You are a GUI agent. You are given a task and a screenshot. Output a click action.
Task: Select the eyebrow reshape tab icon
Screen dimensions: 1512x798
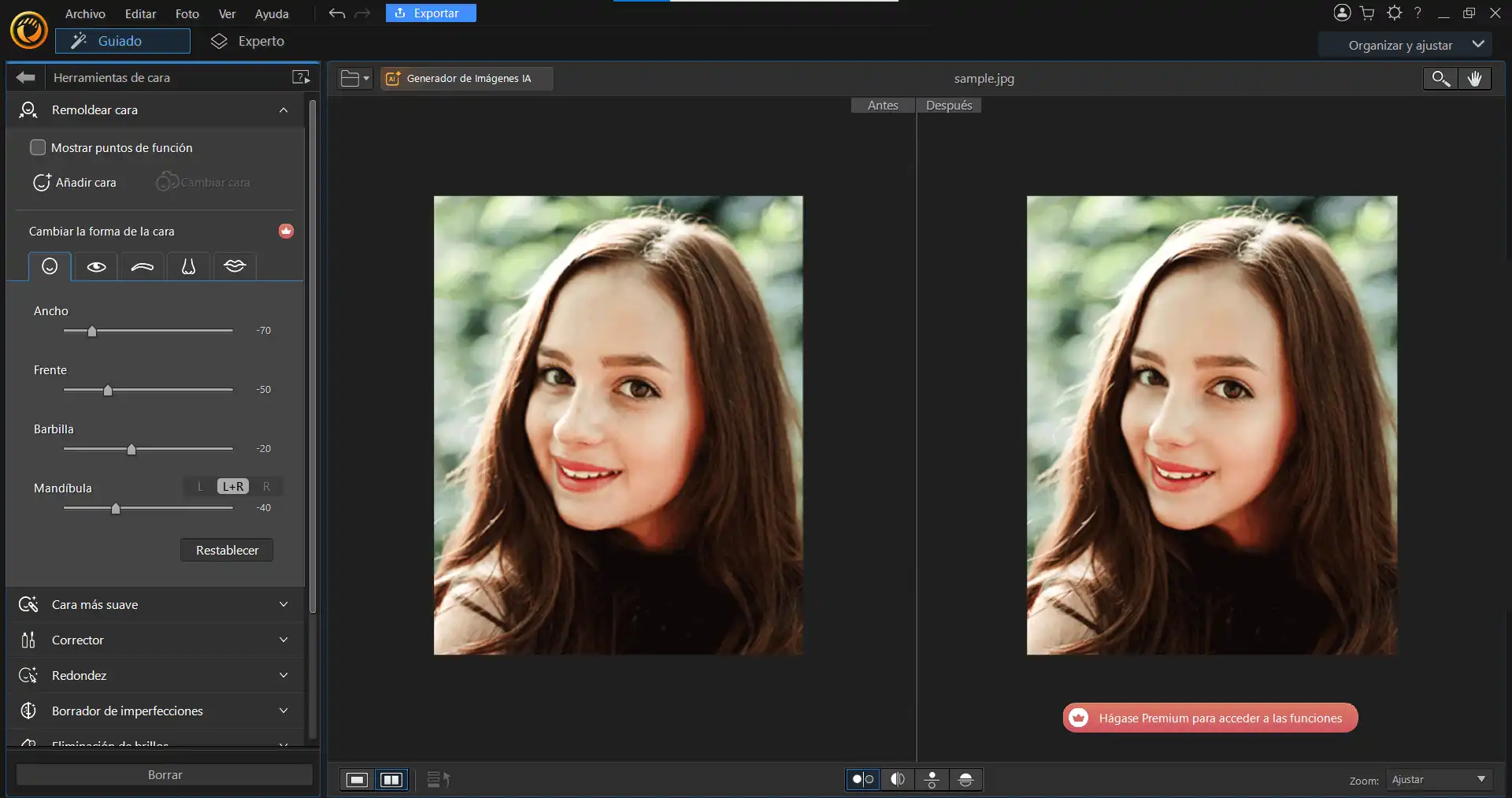click(x=142, y=267)
